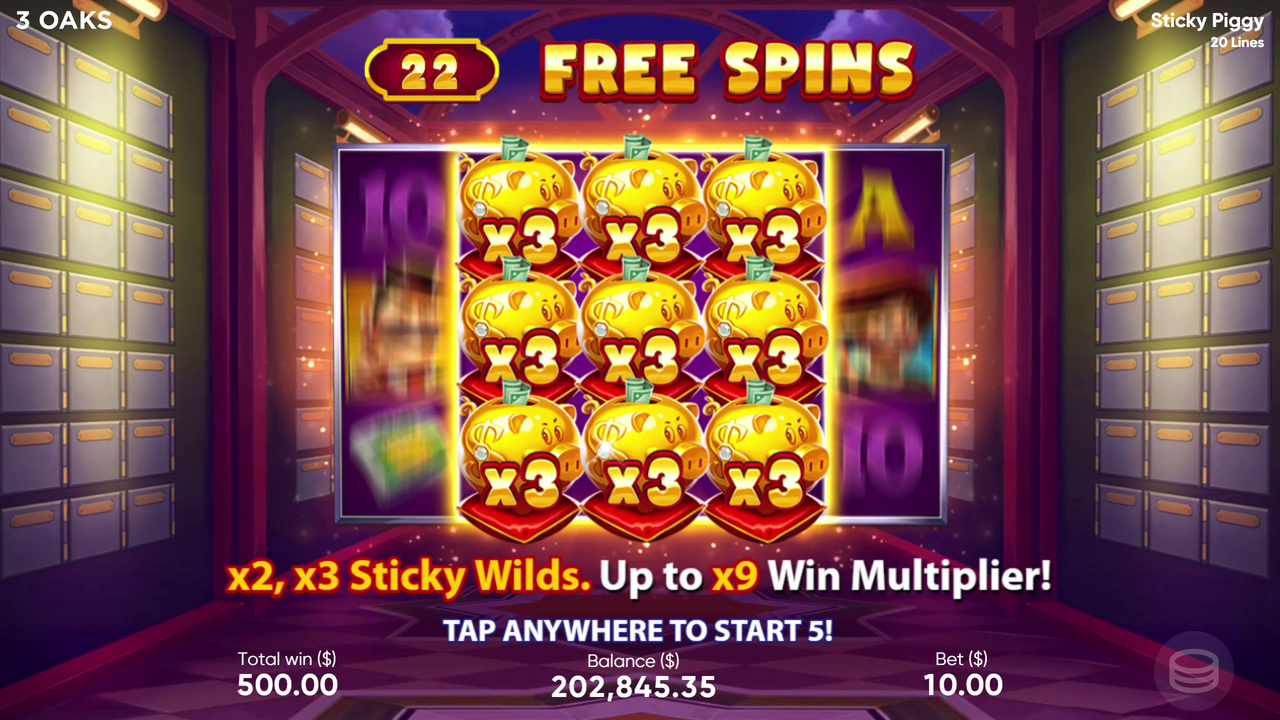Click the Bet amount 10.00

click(x=962, y=685)
